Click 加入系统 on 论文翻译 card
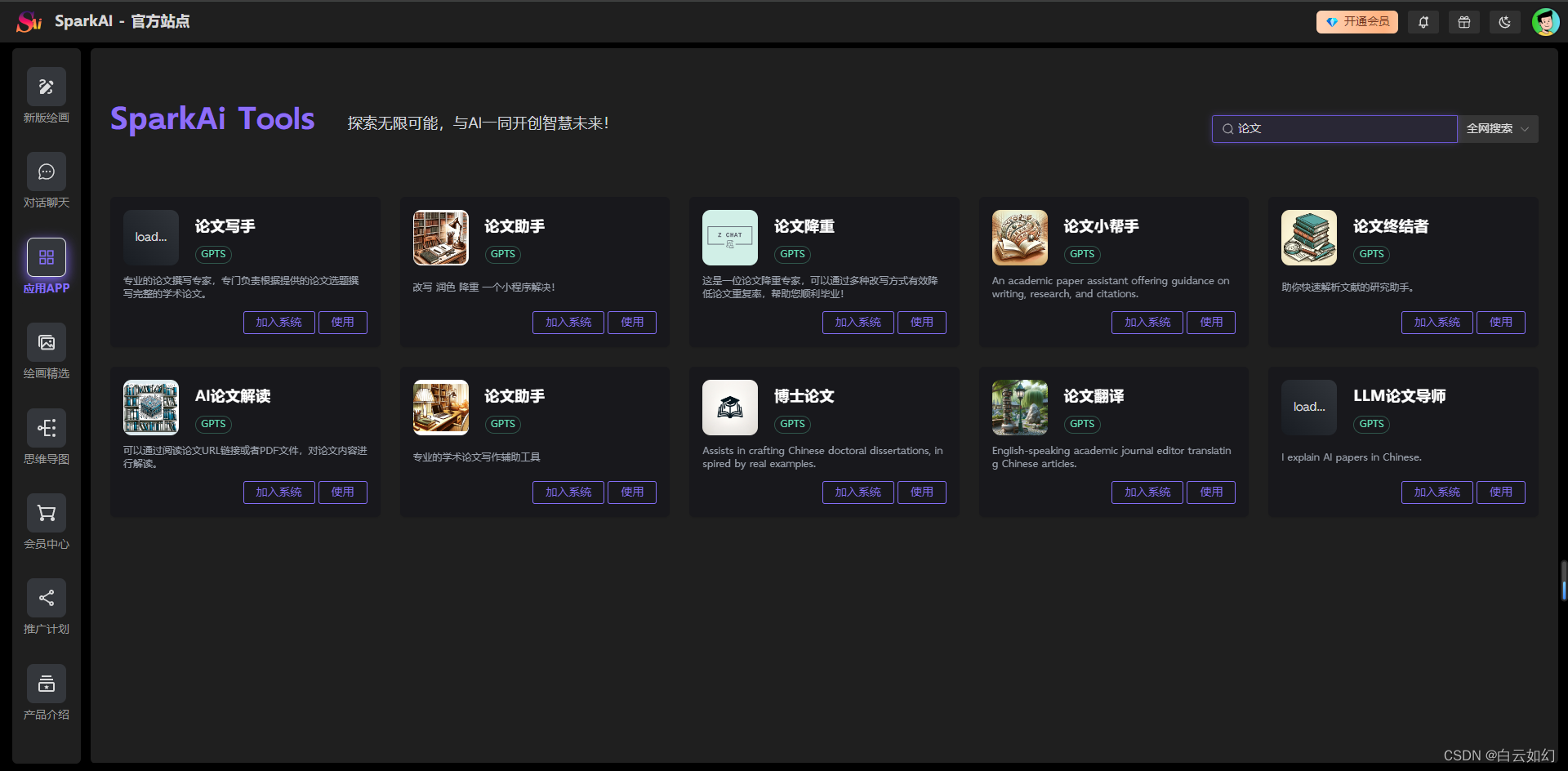 (x=1147, y=492)
